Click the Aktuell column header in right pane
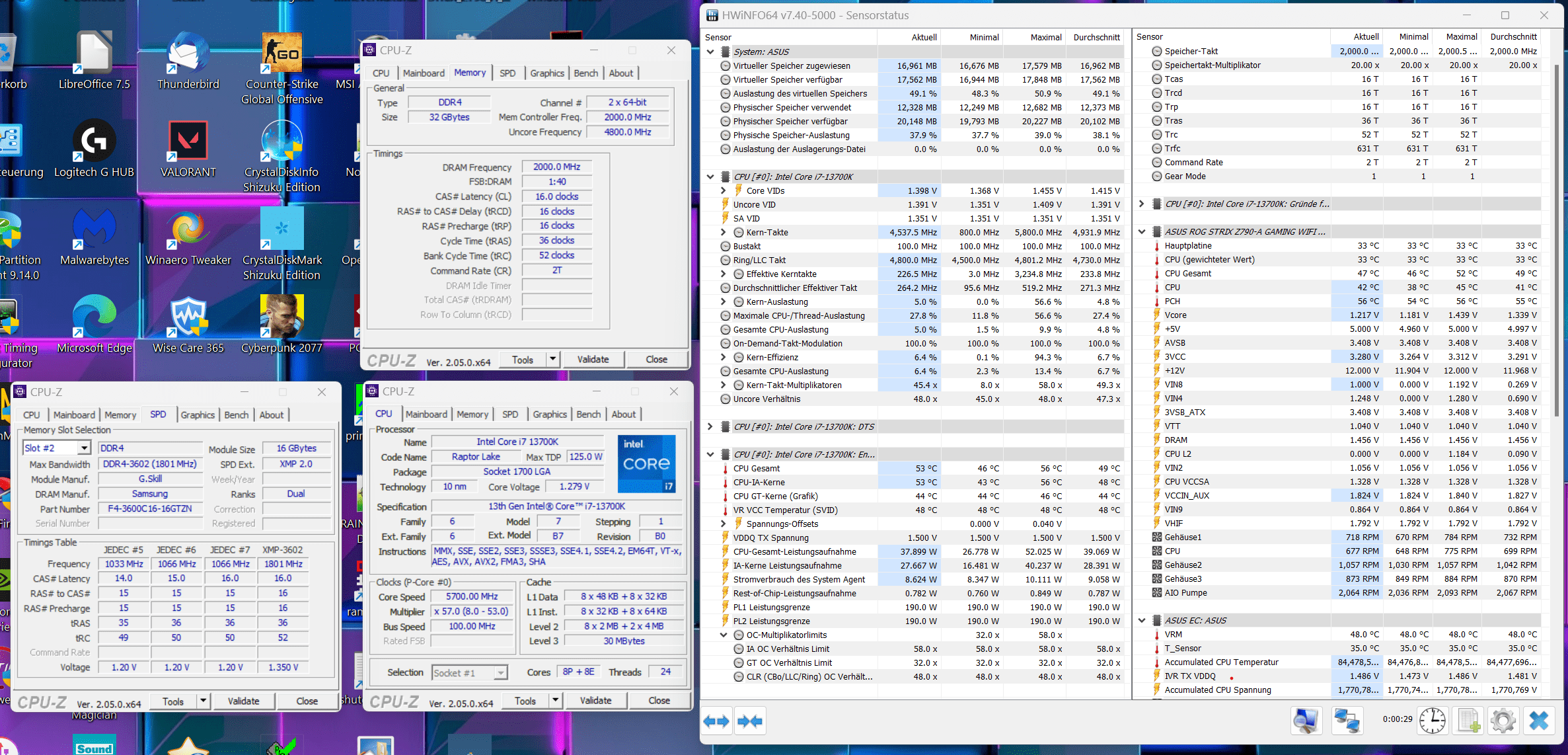The width and height of the screenshot is (1568, 755). tap(1356, 37)
